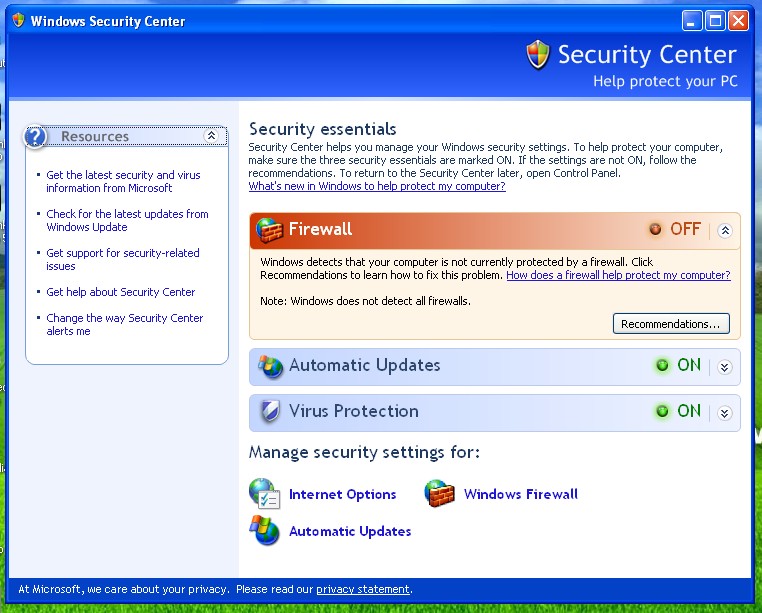Close the Windows Security Center window
The width and height of the screenshot is (762, 613).
coord(738,20)
